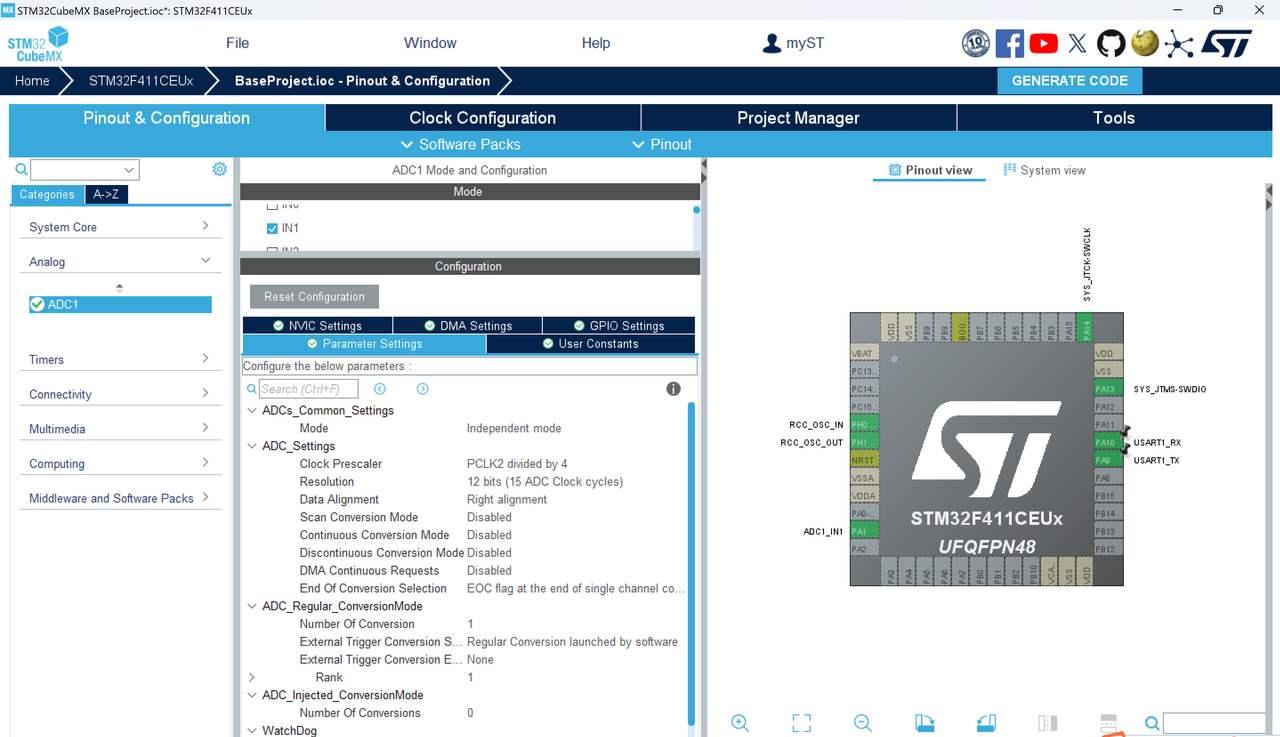Open the DMA Settings tab
Image resolution: width=1280 pixels, height=737 pixels.
coord(468,325)
